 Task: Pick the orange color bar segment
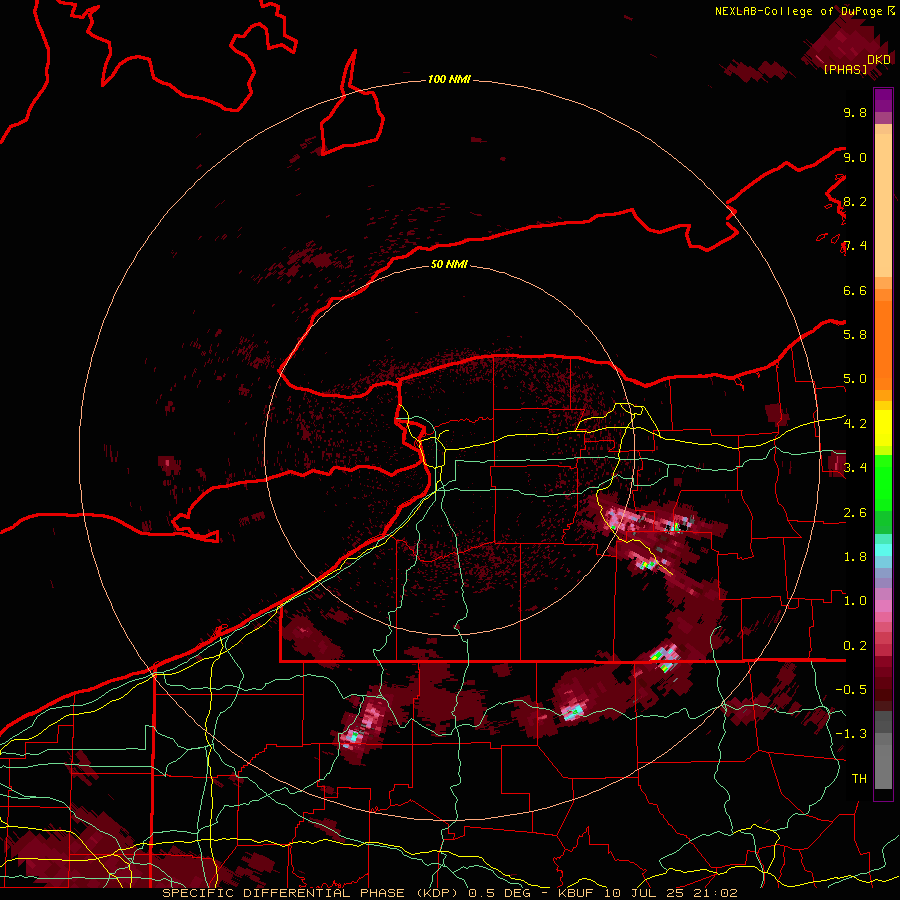click(883, 344)
